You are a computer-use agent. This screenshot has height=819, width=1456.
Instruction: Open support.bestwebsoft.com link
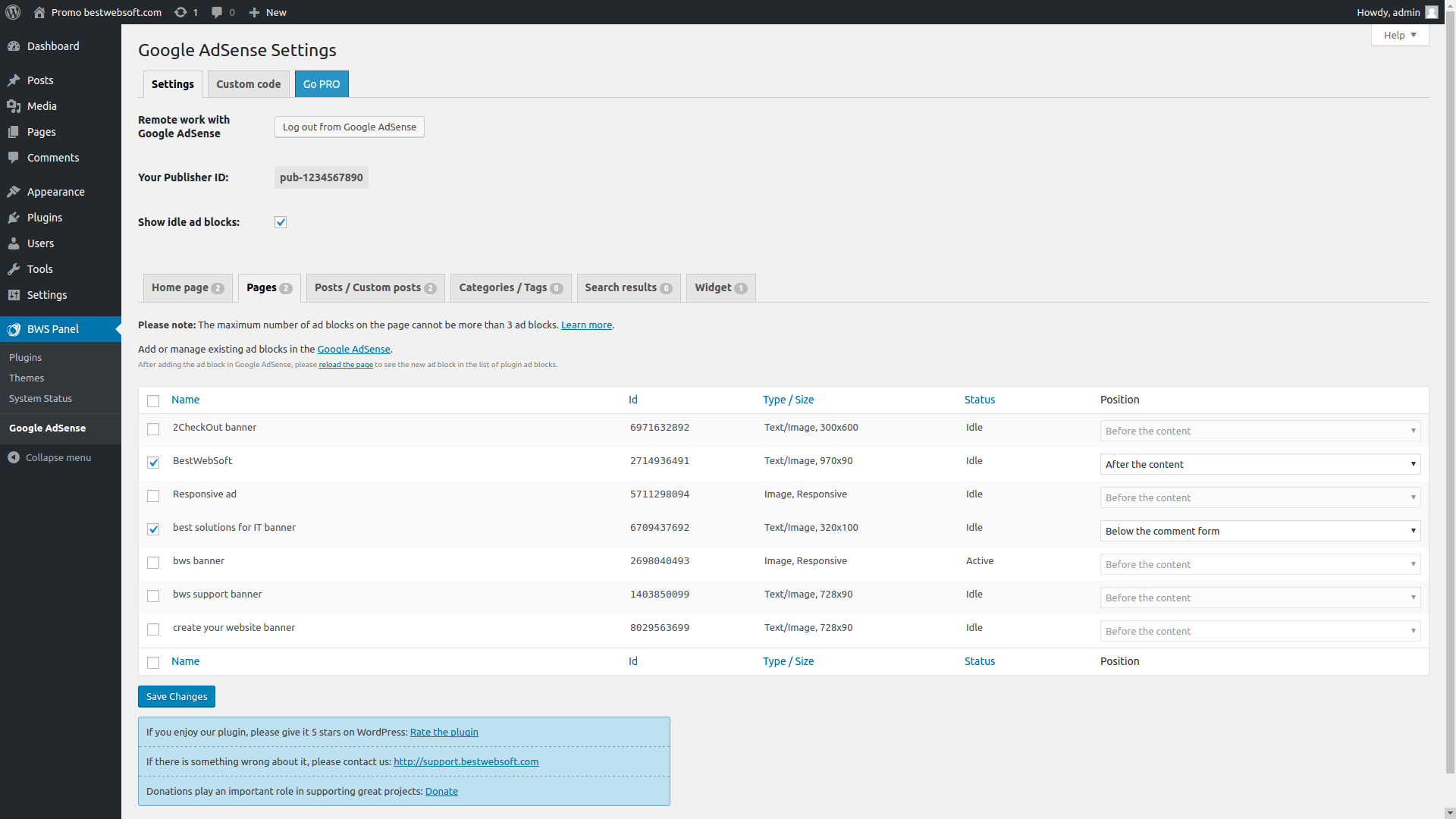[x=466, y=761]
